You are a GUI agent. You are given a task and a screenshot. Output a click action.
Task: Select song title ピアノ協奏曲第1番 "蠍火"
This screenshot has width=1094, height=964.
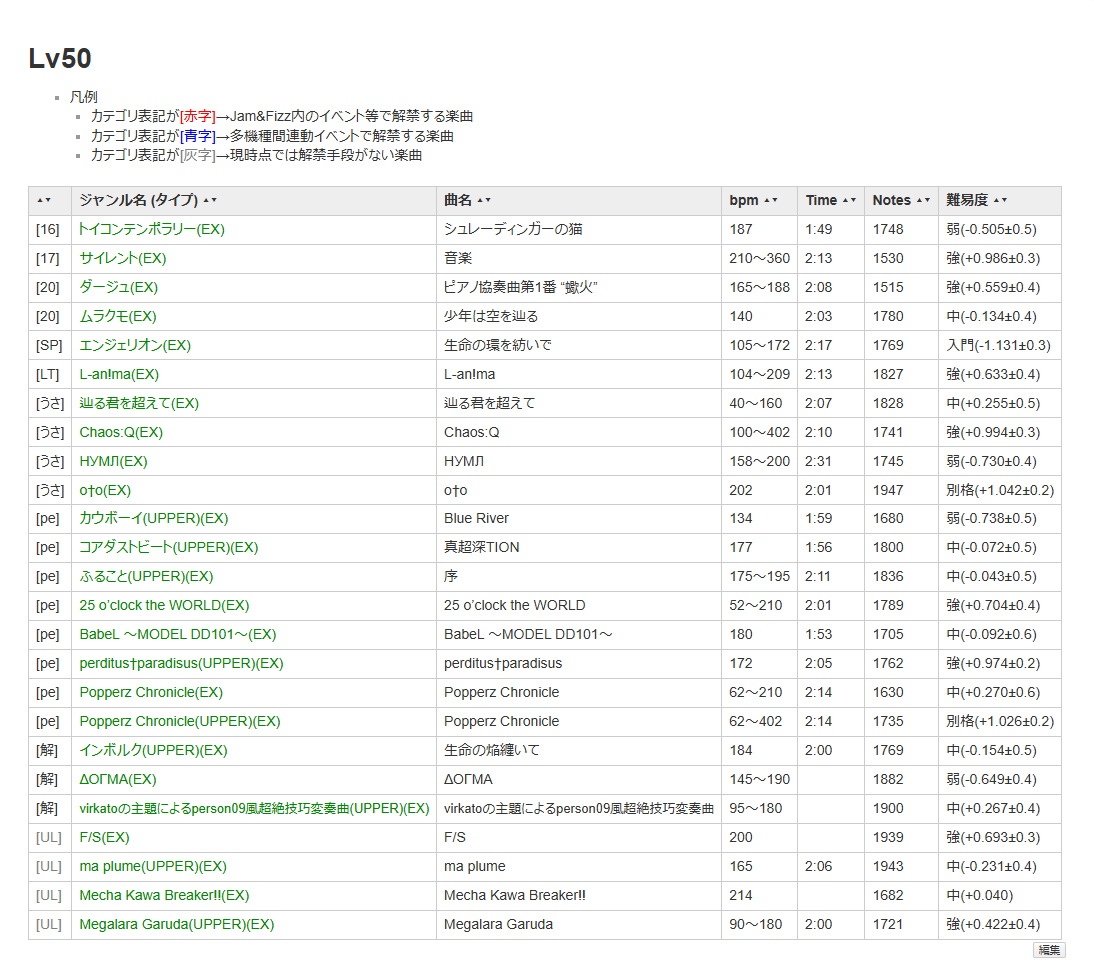tap(520, 287)
